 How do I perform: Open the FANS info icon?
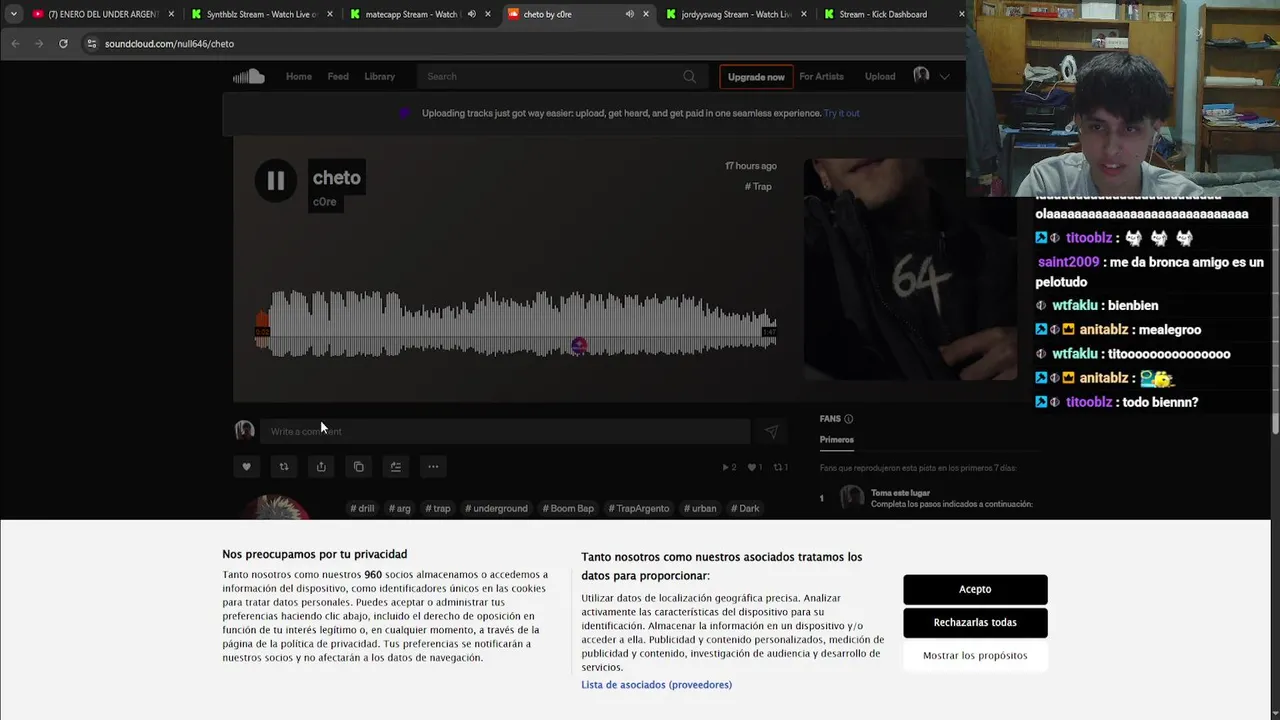point(849,419)
